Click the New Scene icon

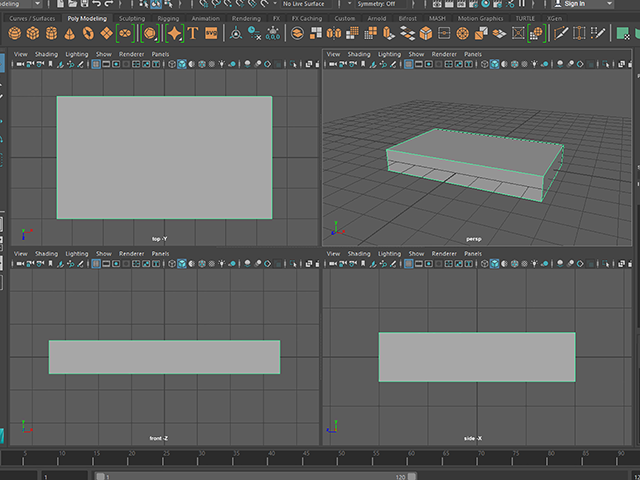pyautogui.click(x=60, y=4)
